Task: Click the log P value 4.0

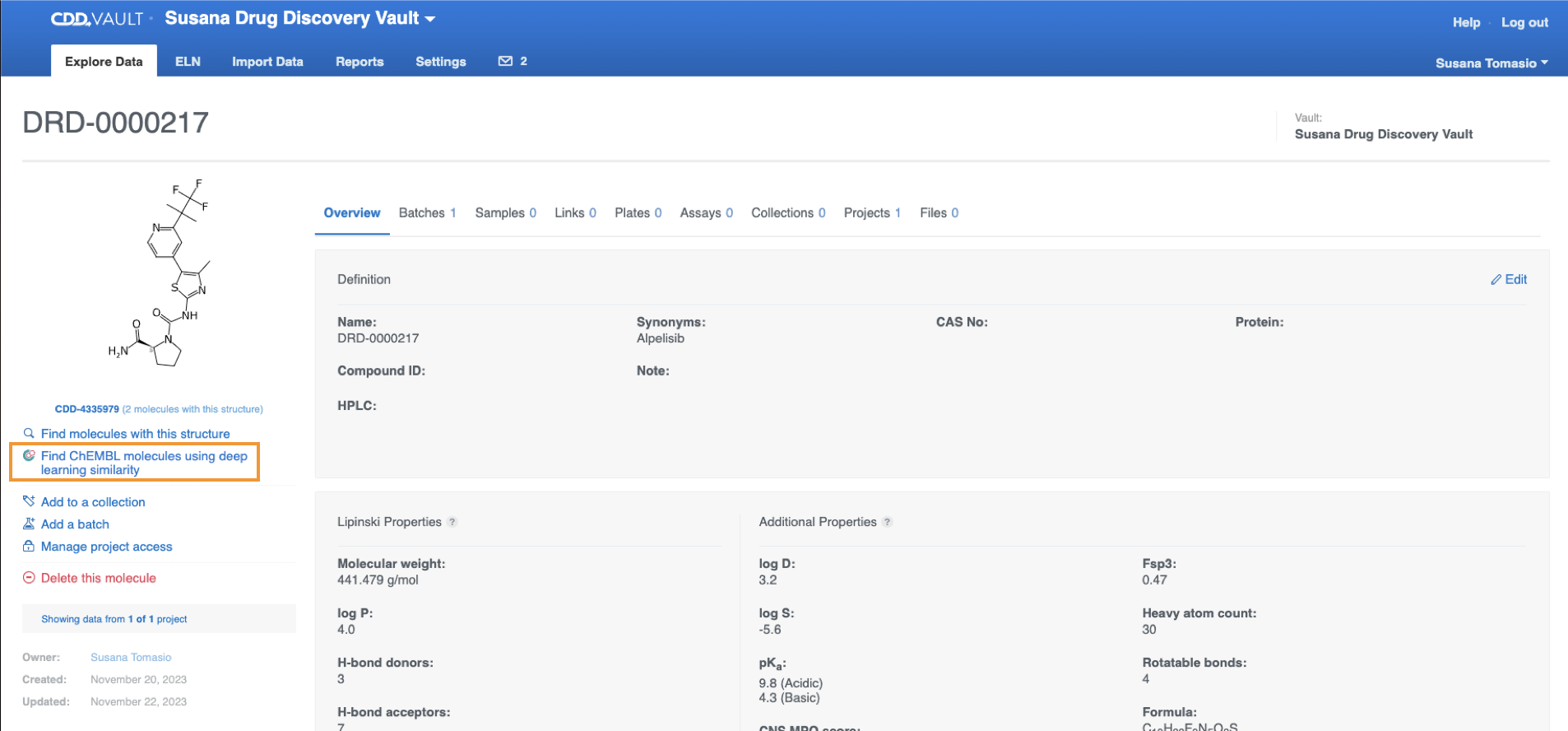Action: [x=346, y=630]
